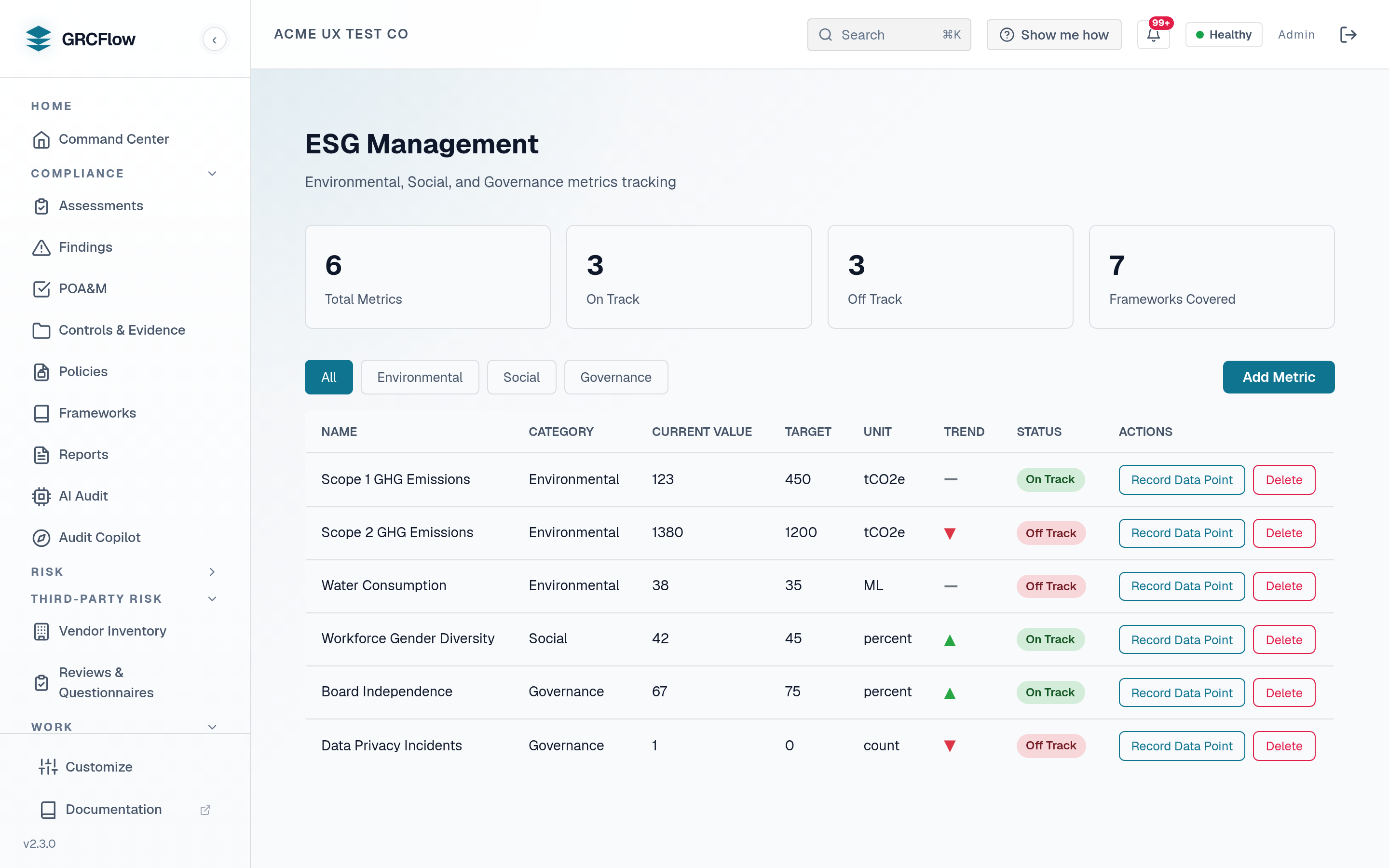This screenshot has height=868, width=1389.
Task: Toggle the Work section chevron
Action: (x=212, y=727)
